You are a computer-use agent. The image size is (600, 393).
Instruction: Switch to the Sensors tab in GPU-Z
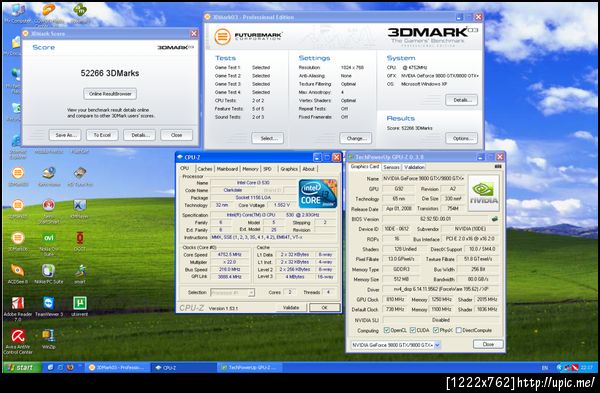pos(391,167)
